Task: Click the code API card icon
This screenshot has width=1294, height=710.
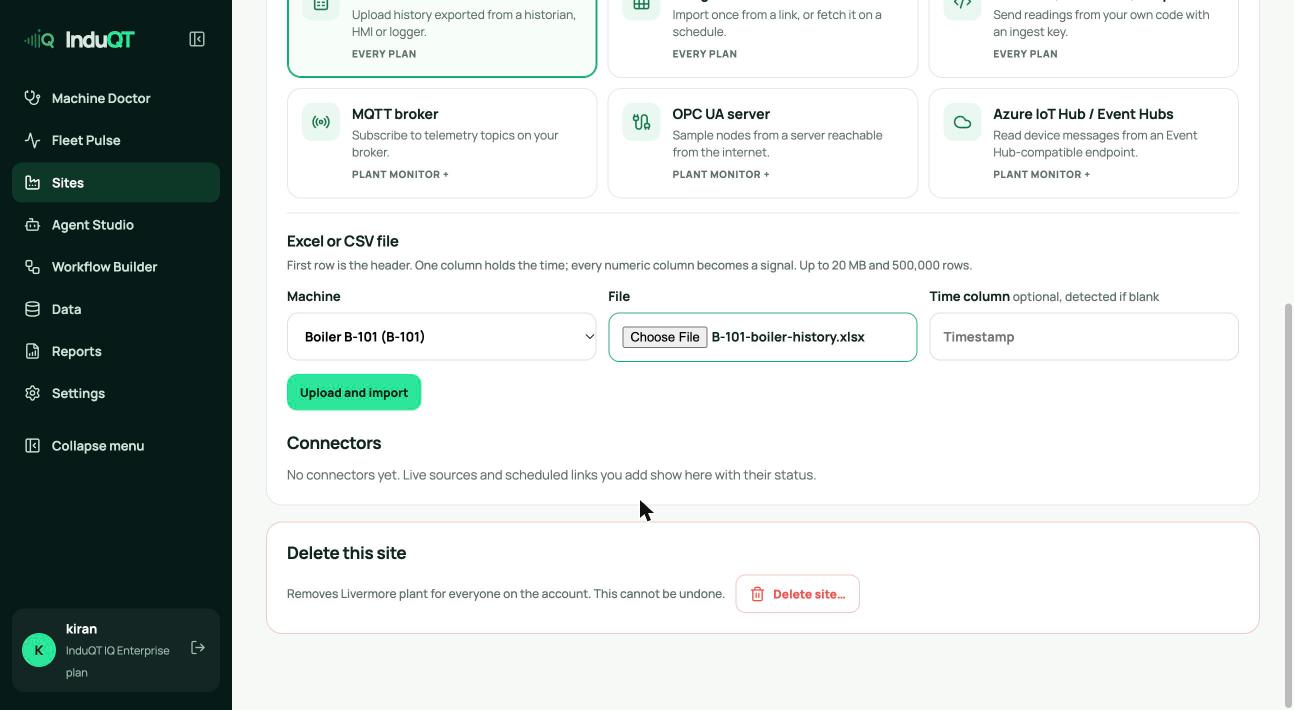Action: (962, 6)
